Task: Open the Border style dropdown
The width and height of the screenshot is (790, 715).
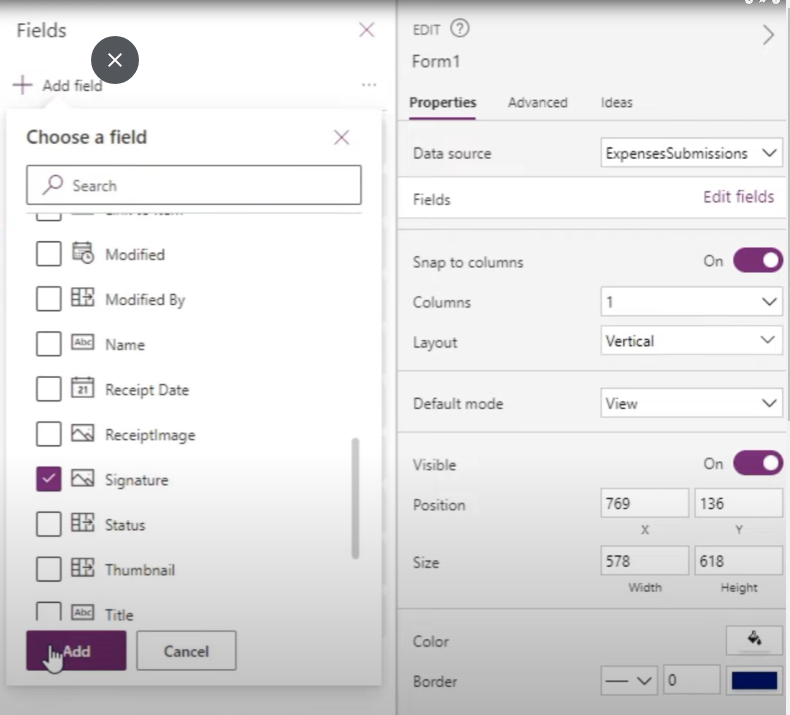Action: (x=629, y=681)
